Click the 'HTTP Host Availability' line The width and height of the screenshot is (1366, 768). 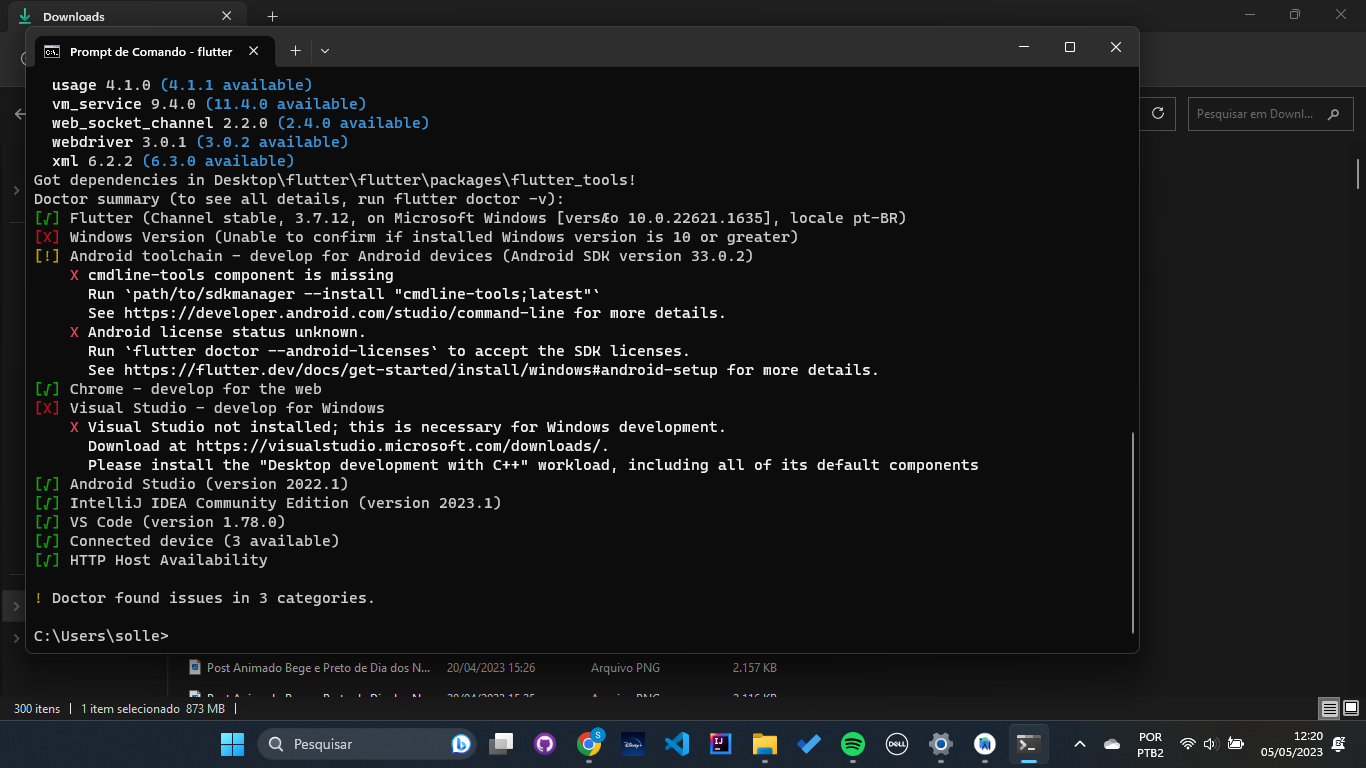point(151,560)
